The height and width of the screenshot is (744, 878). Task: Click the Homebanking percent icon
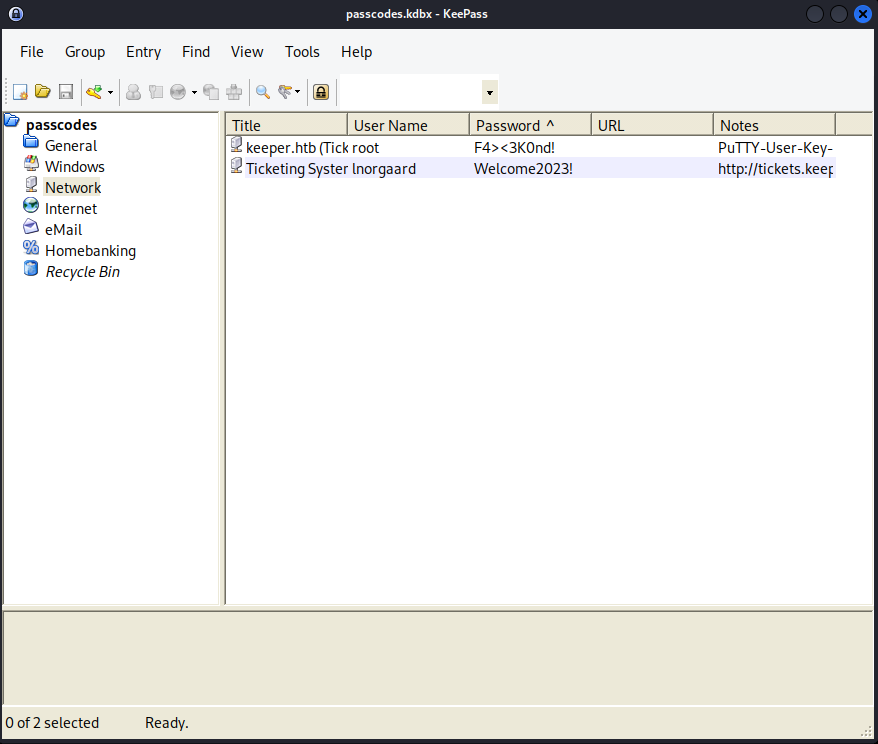tap(31, 247)
